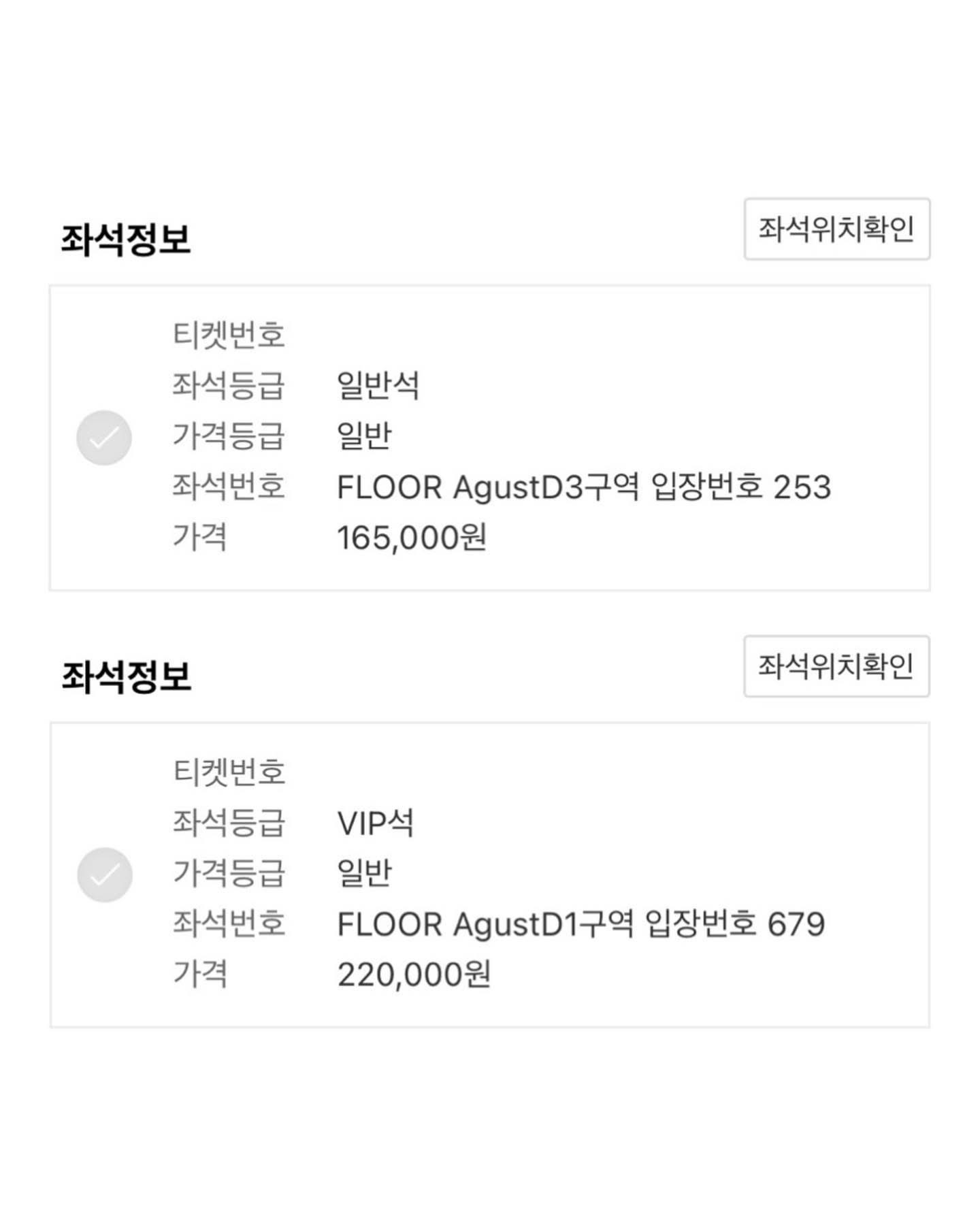This screenshot has height=1225, width=980.
Task: Click 좌석번호 label in the 165,000원 ticket card
Action: 229,487
